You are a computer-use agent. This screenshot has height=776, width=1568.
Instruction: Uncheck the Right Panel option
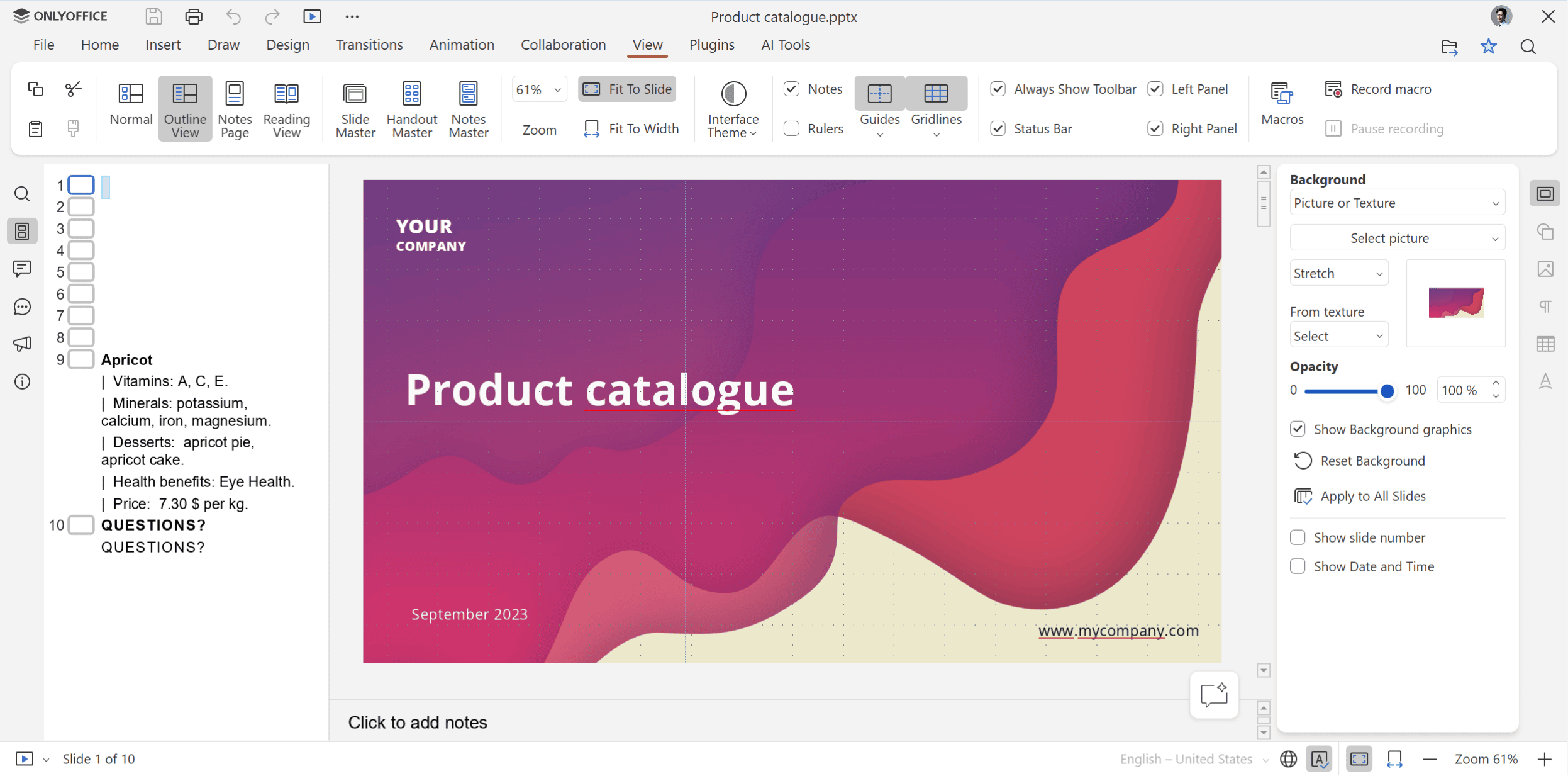click(x=1155, y=128)
